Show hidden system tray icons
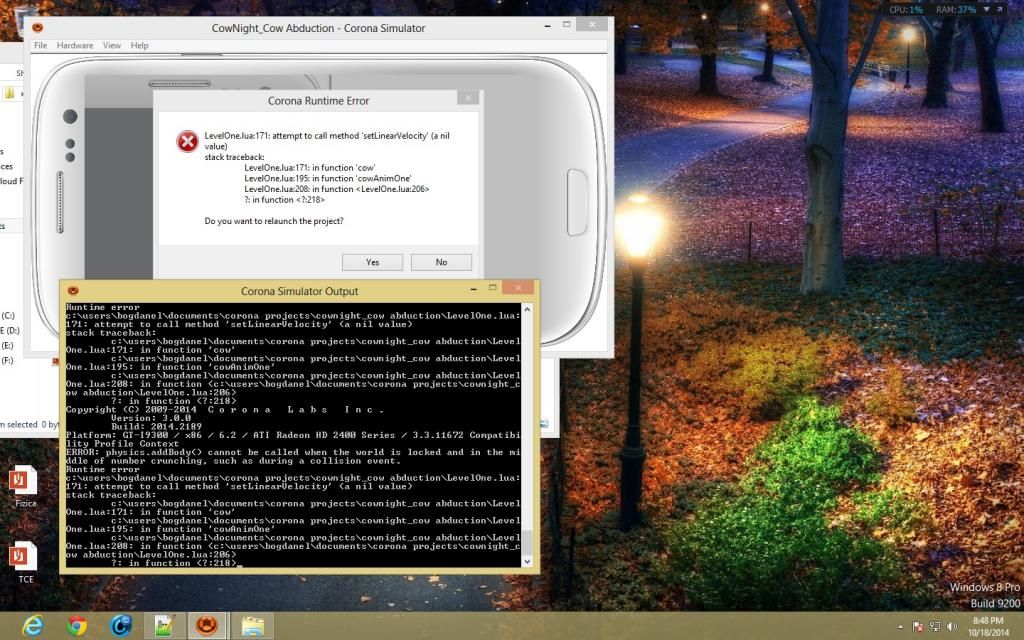This screenshot has width=1024, height=640. point(901,627)
